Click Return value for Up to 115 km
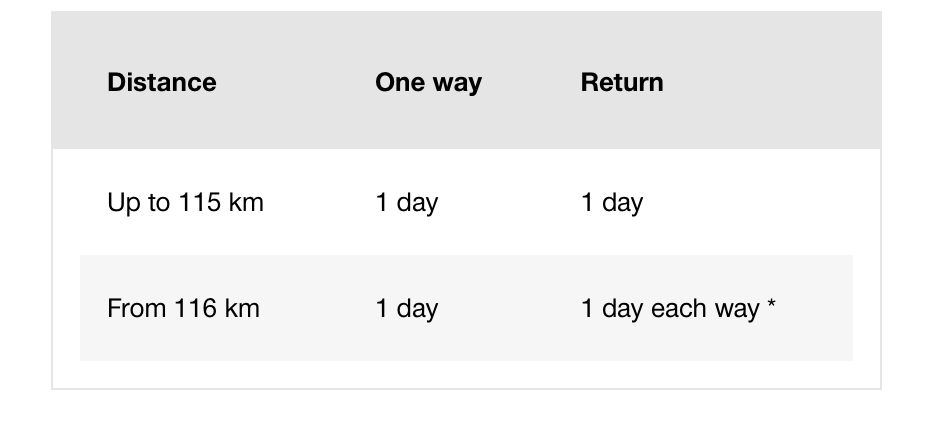 pyautogui.click(x=612, y=202)
